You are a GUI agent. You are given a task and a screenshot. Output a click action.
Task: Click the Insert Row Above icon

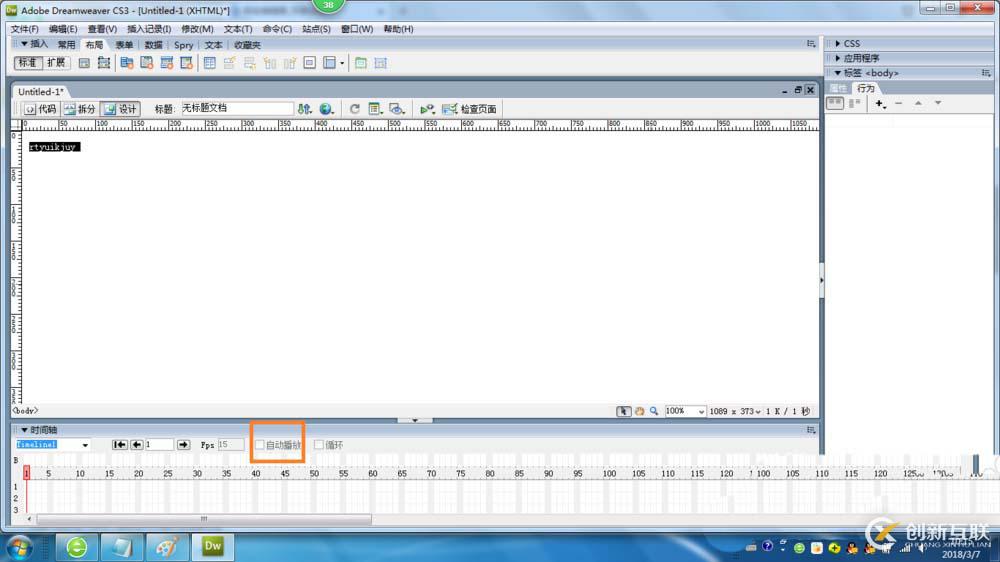pos(230,63)
